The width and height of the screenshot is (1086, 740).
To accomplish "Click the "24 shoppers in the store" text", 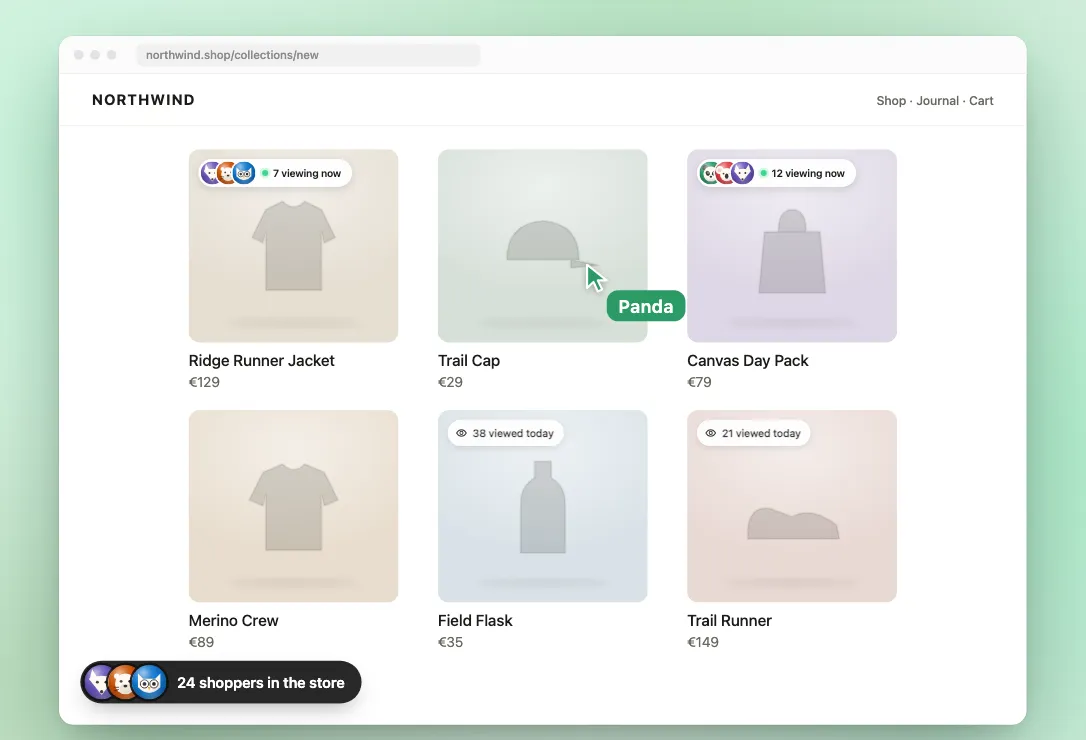I will pyautogui.click(x=260, y=682).
